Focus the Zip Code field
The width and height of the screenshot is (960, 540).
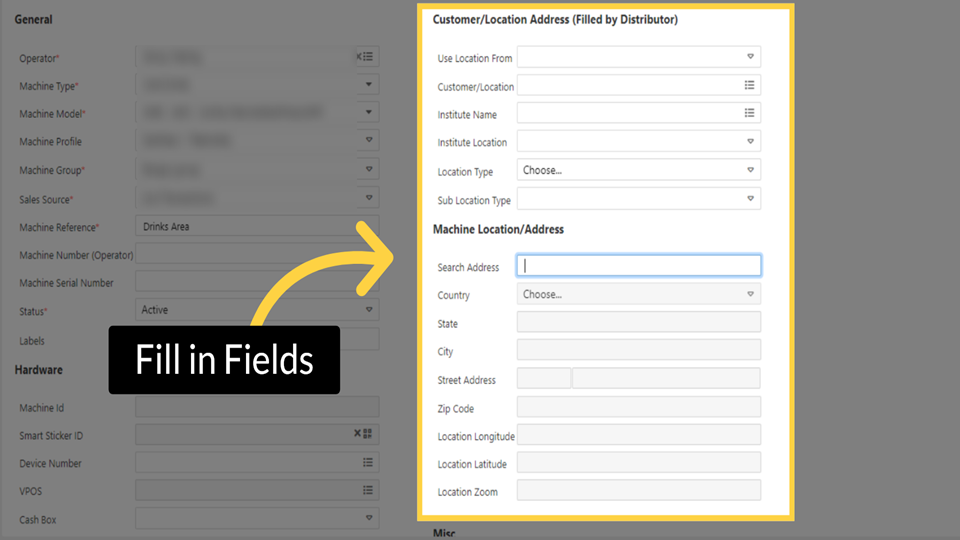point(638,407)
